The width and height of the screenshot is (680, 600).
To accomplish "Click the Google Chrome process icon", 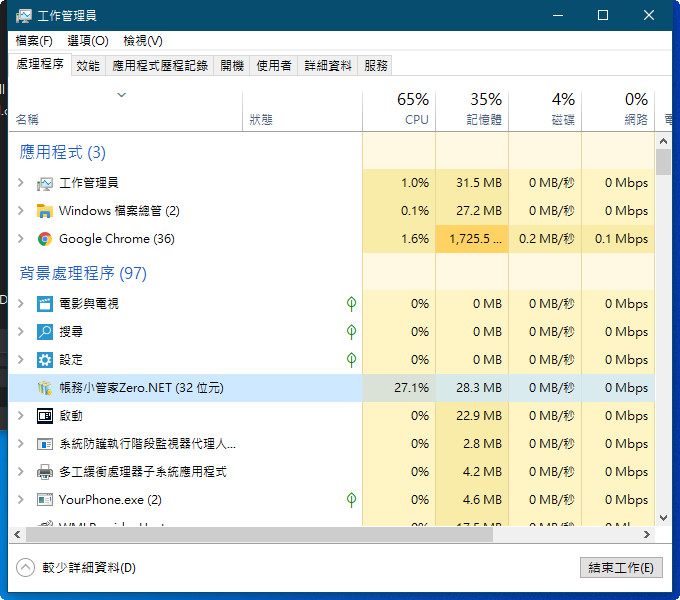I will (45, 239).
